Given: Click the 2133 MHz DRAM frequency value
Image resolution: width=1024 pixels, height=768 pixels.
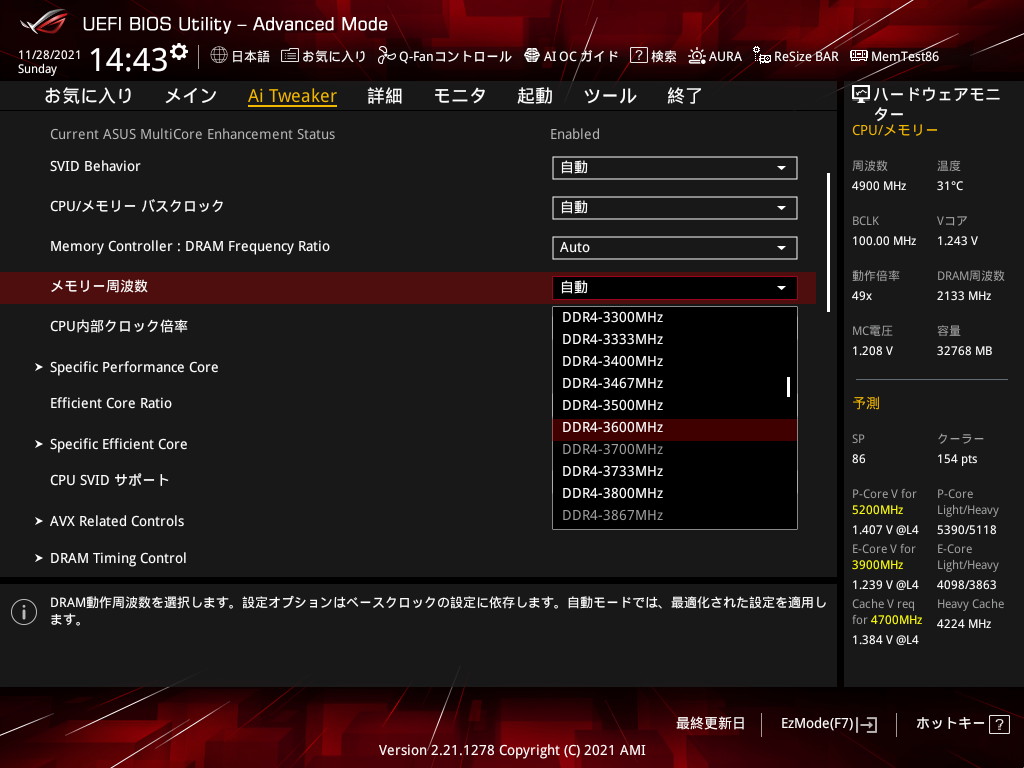Looking at the screenshot, I should pyautogui.click(x=964, y=296).
